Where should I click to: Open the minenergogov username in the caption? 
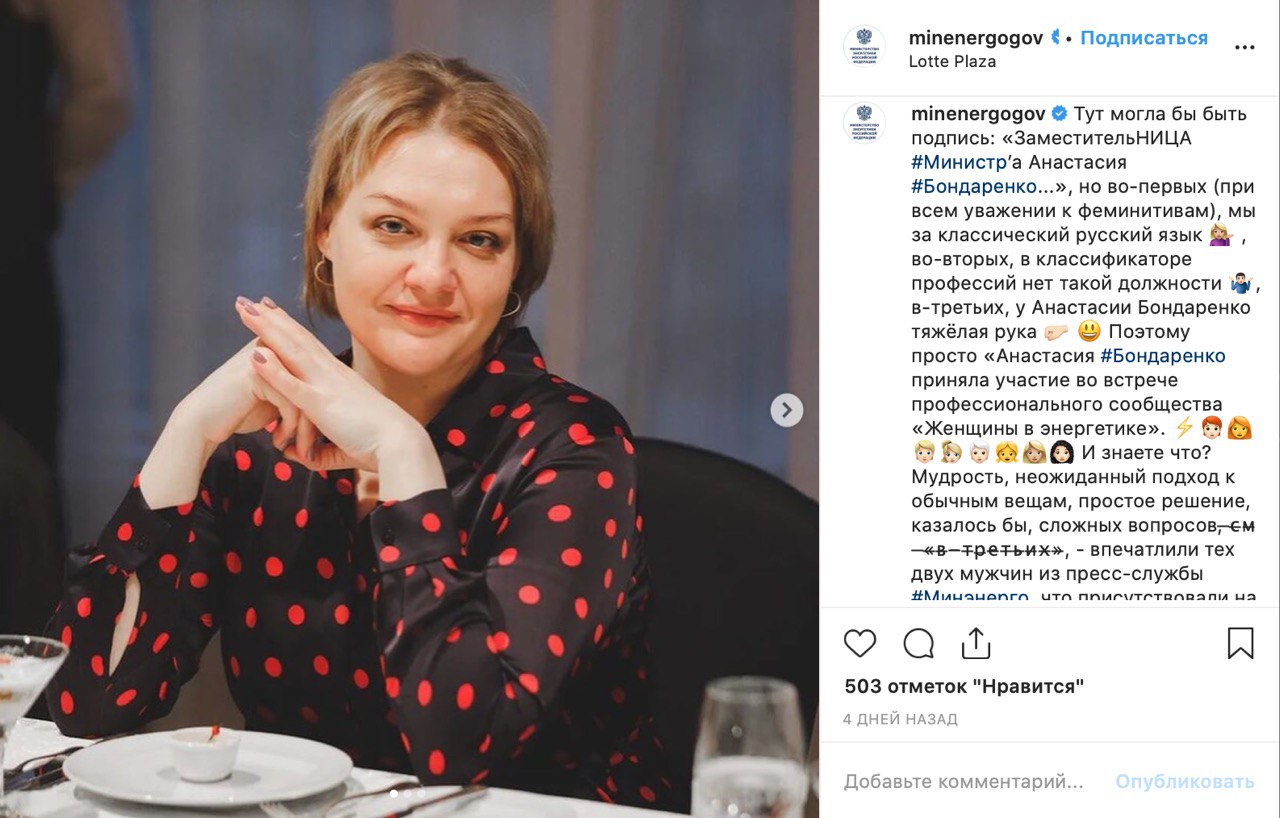[x=978, y=113]
